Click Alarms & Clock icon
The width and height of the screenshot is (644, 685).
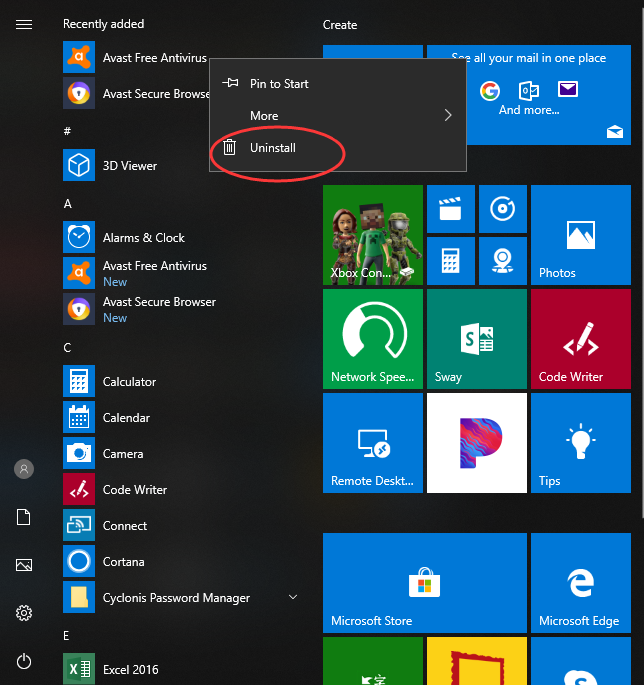[x=79, y=237]
